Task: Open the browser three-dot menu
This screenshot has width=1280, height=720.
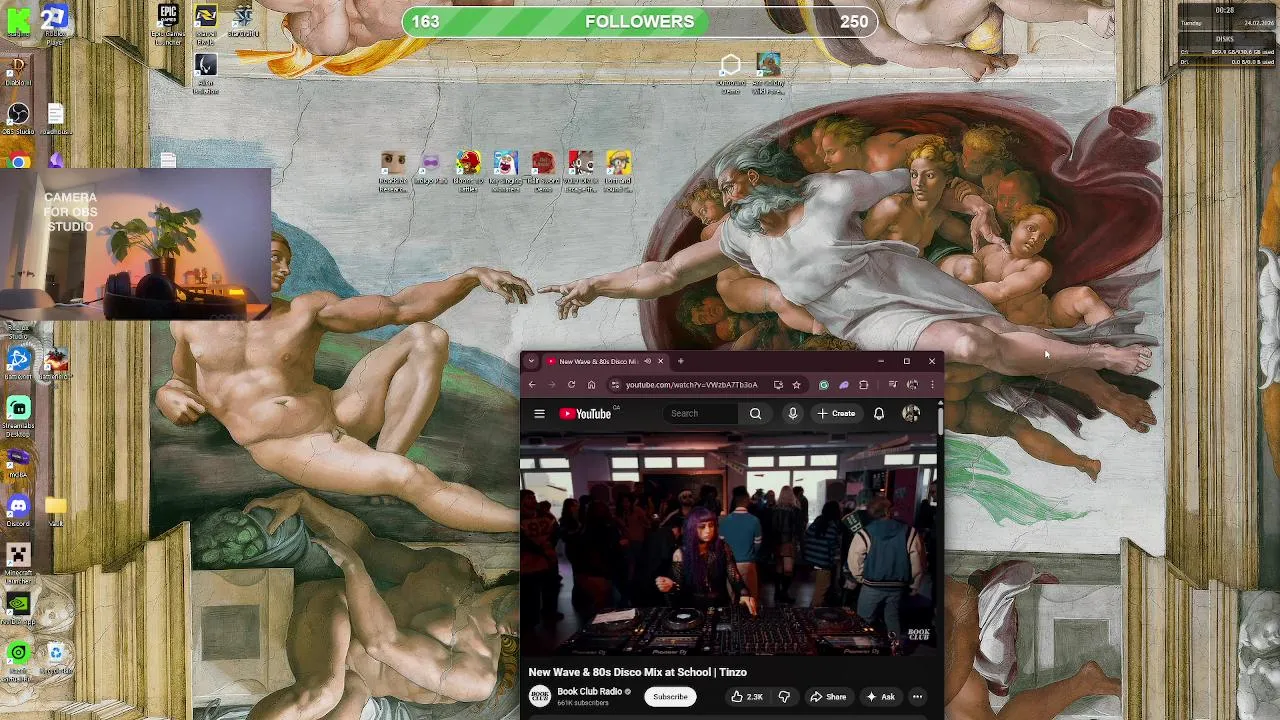Action: [932, 384]
